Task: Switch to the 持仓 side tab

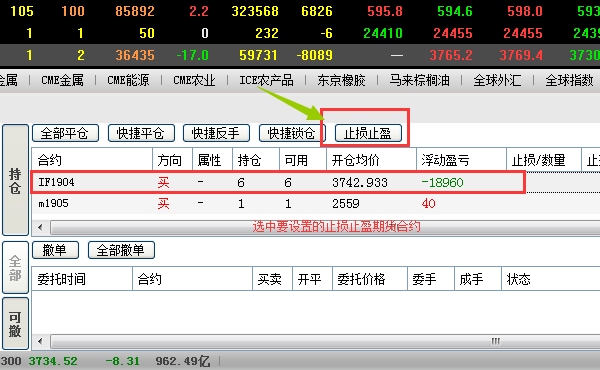Action: pyautogui.click(x=15, y=180)
